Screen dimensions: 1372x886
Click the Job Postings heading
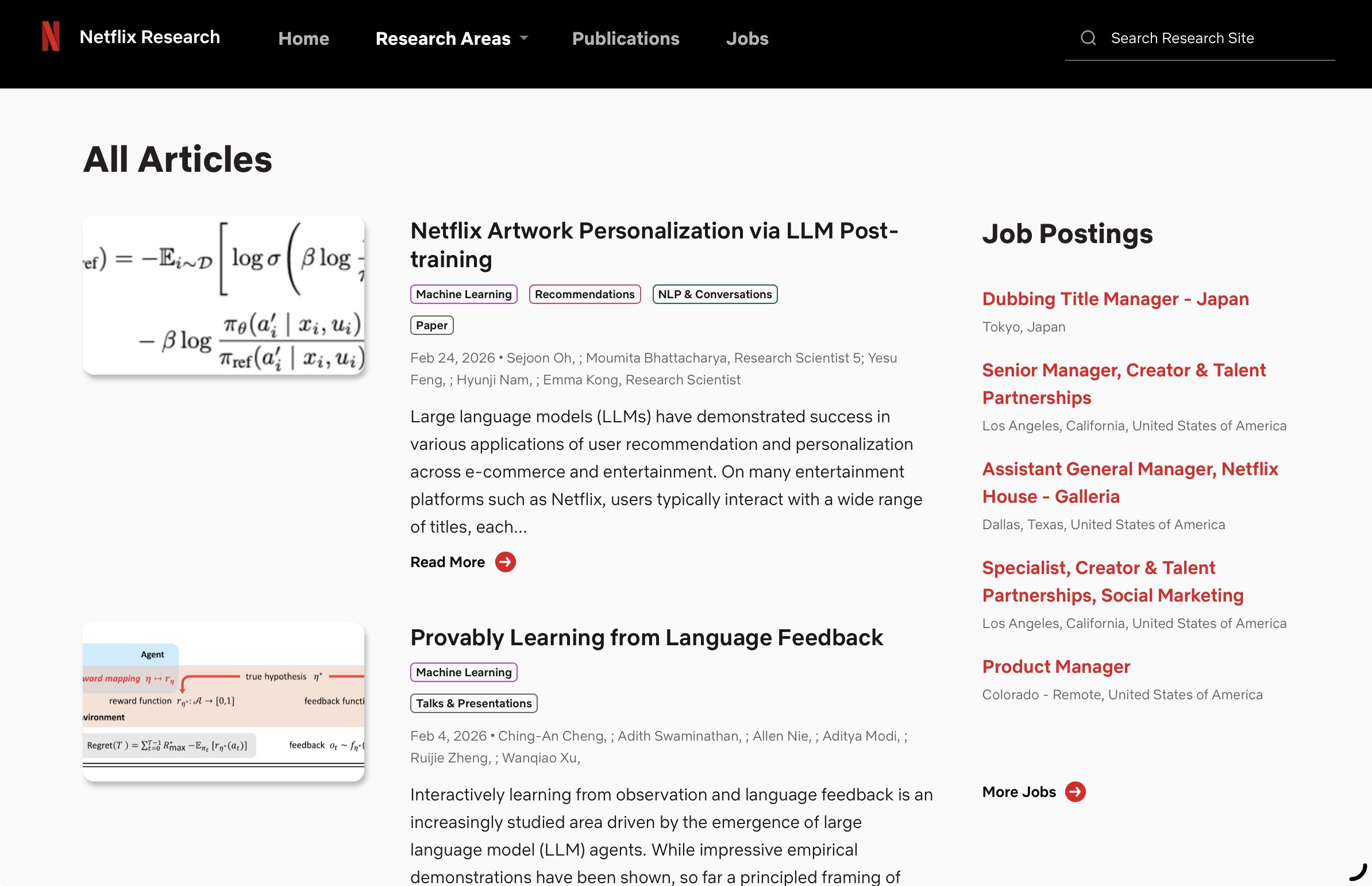pos(1067,234)
